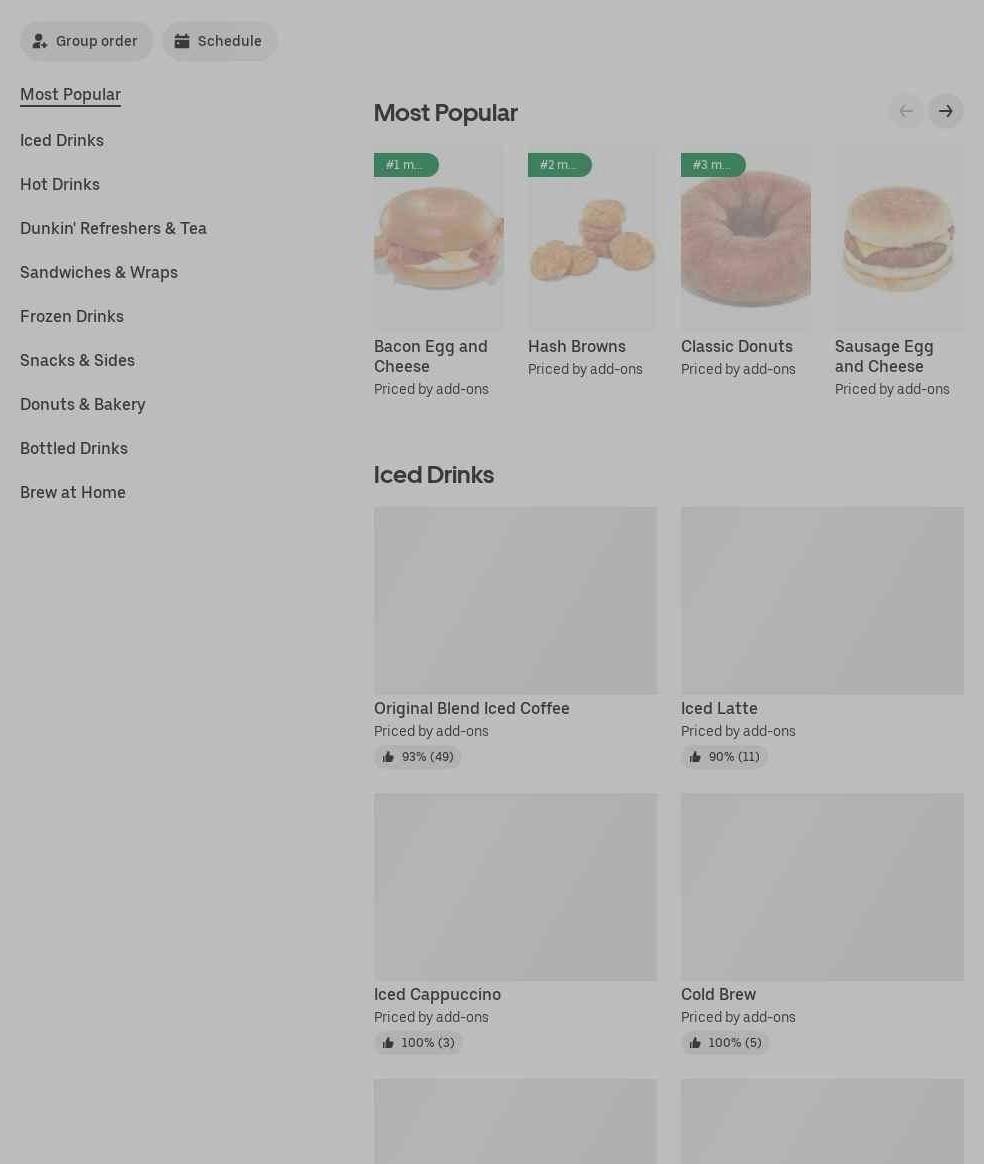Open the Hash Browns item image
Screen dimensions: 984x1164
coord(591,238)
